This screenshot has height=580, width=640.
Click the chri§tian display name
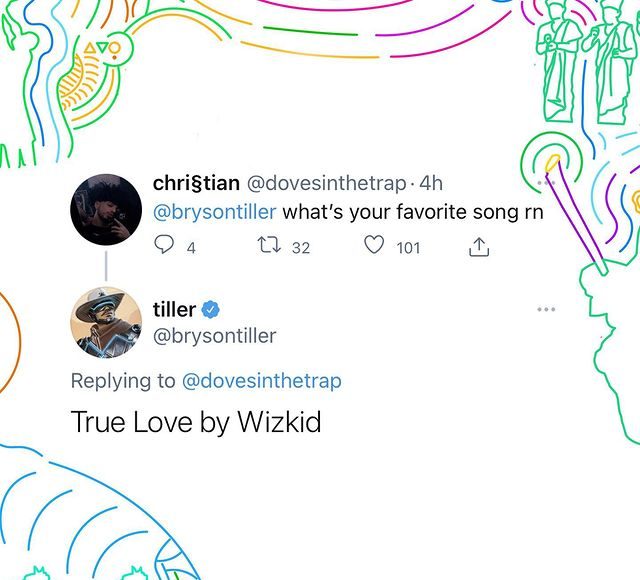coord(196,183)
